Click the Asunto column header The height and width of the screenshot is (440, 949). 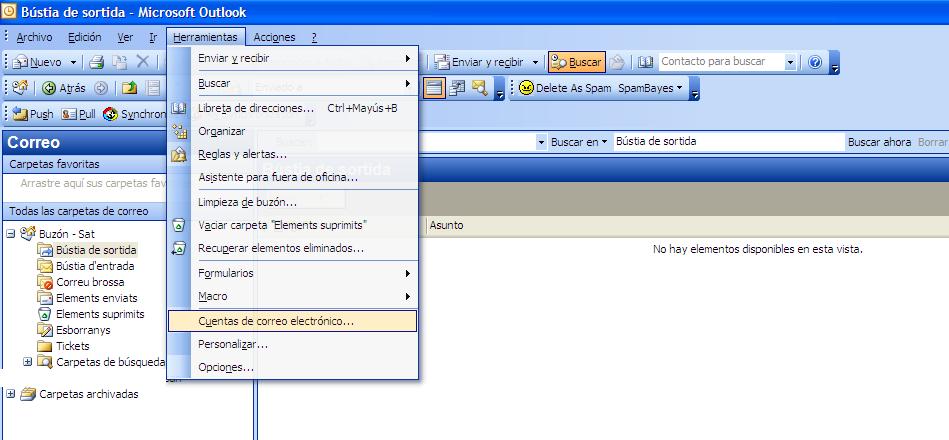[447, 225]
